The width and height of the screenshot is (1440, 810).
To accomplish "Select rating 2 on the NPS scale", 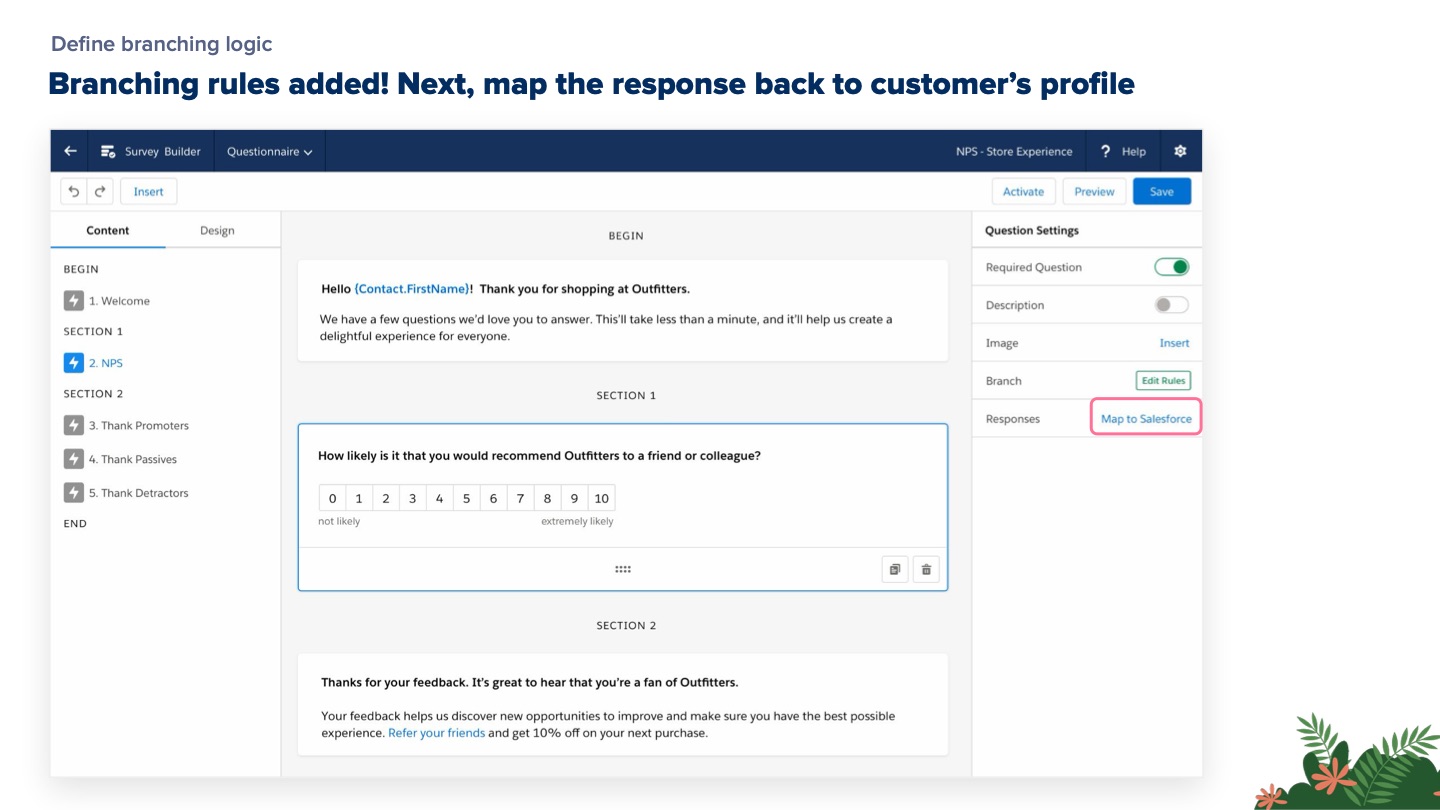I will click(x=385, y=498).
